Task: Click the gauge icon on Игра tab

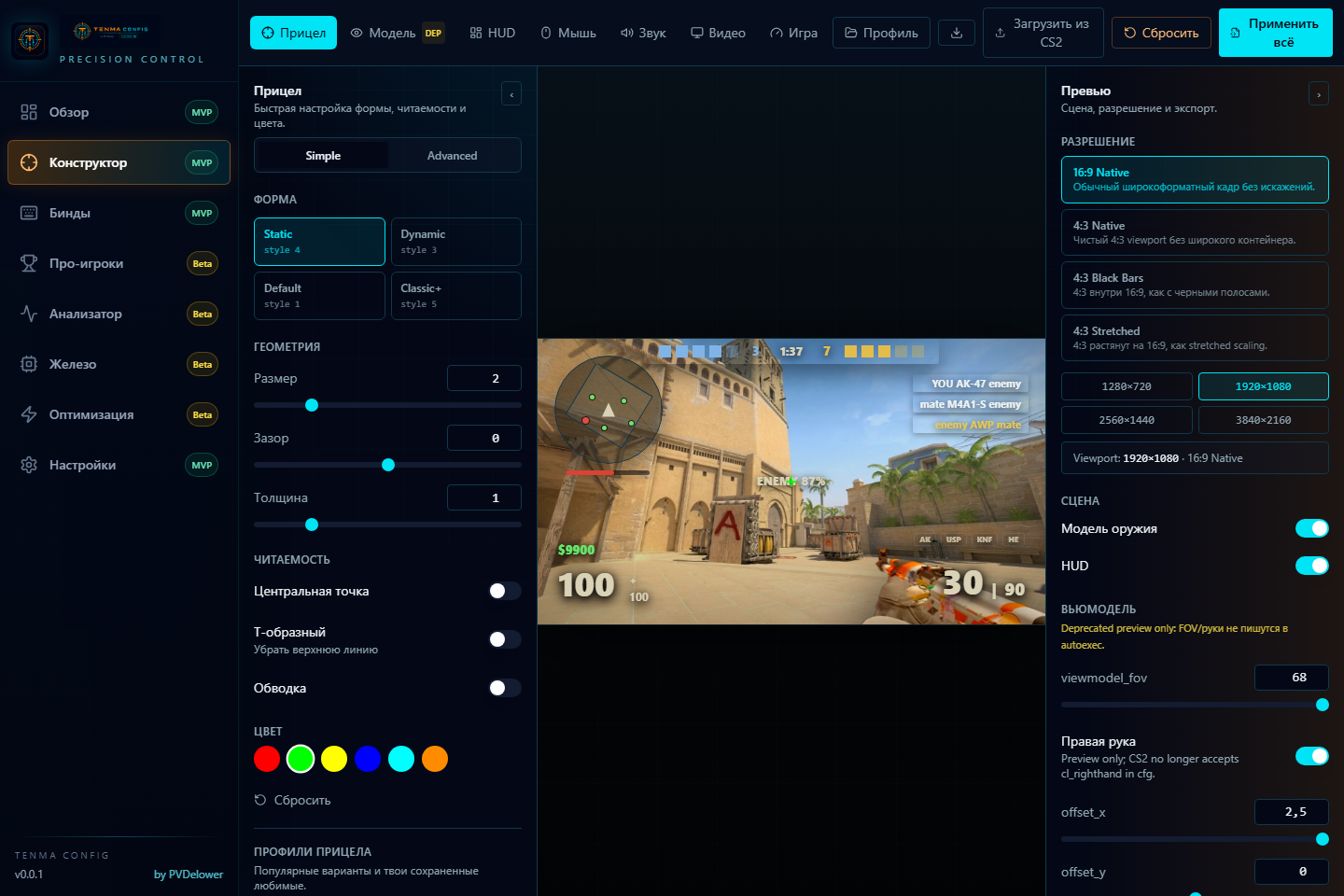Action: (x=777, y=33)
